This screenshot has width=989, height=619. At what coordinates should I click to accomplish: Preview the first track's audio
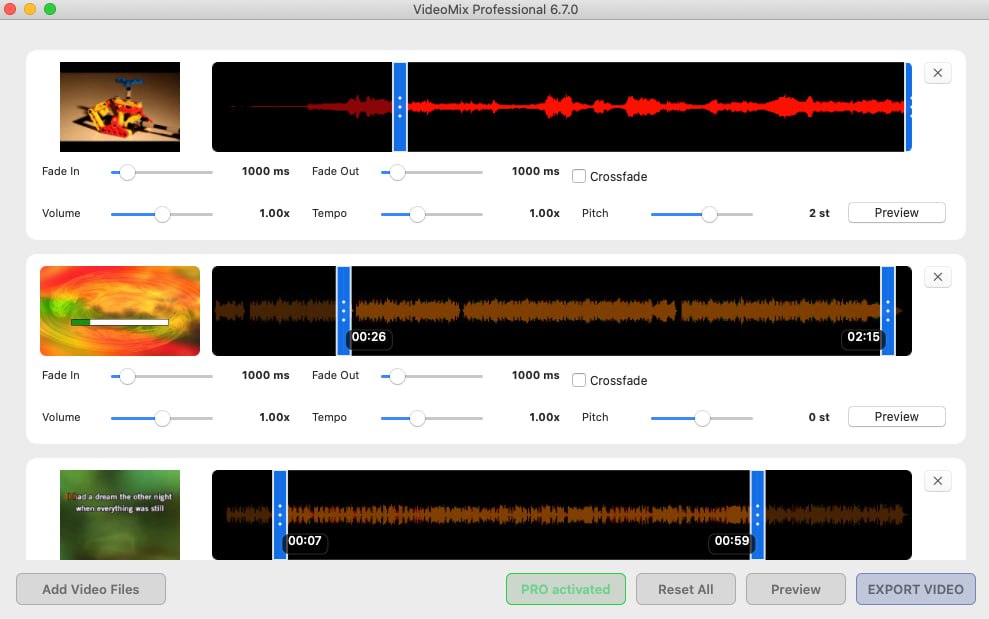pyautogui.click(x=896, y=213)
